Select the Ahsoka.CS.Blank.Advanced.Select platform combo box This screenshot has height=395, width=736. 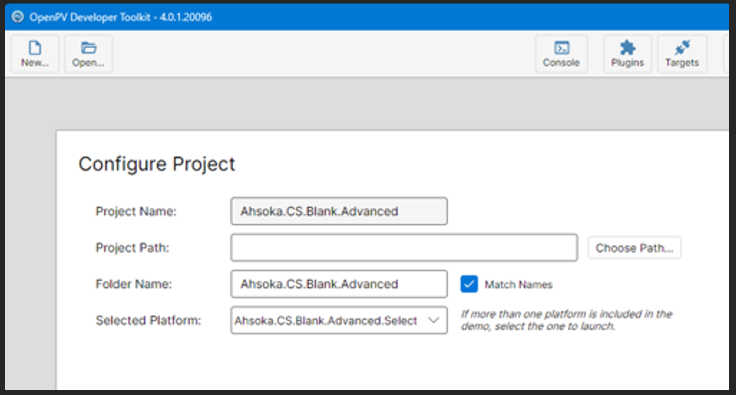(339, 320)
